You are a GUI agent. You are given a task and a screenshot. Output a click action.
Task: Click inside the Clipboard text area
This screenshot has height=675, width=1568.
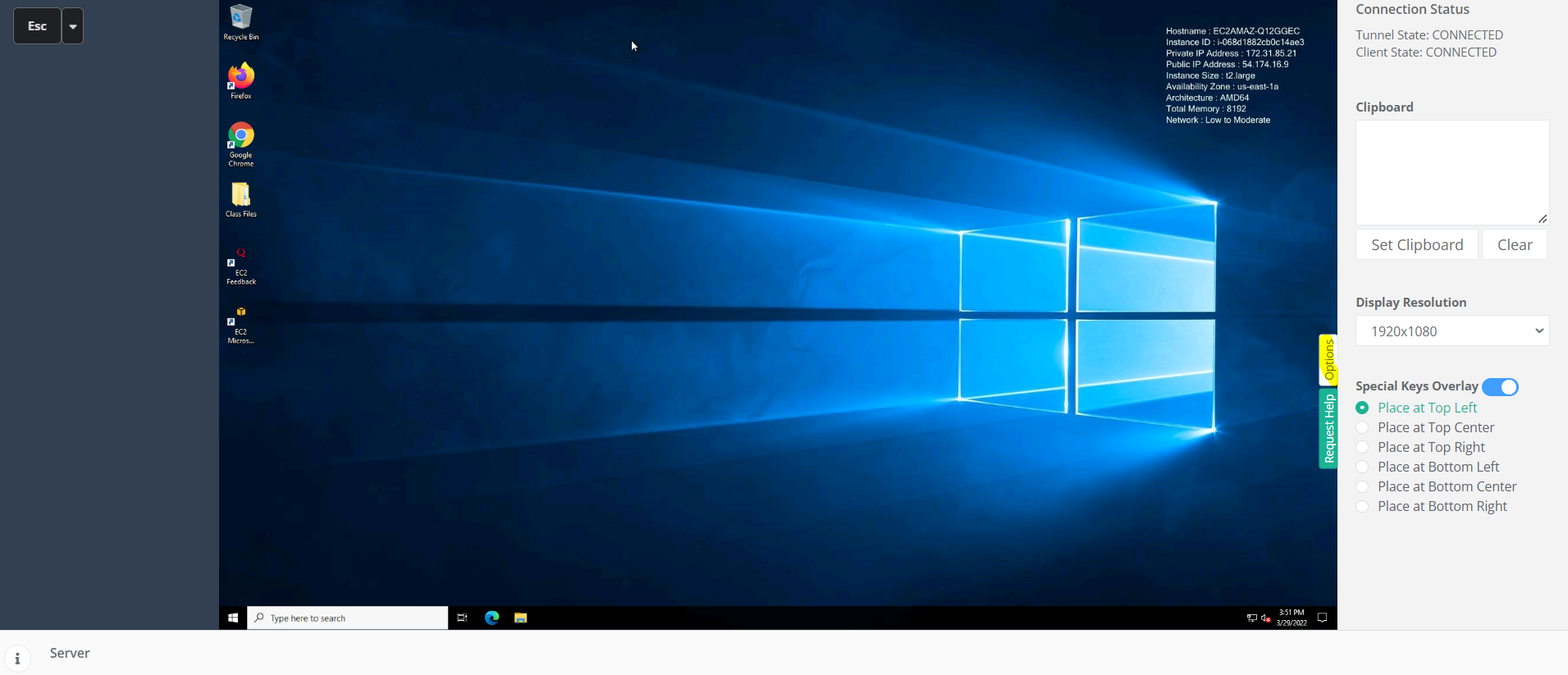click(x=1452, y=173)
